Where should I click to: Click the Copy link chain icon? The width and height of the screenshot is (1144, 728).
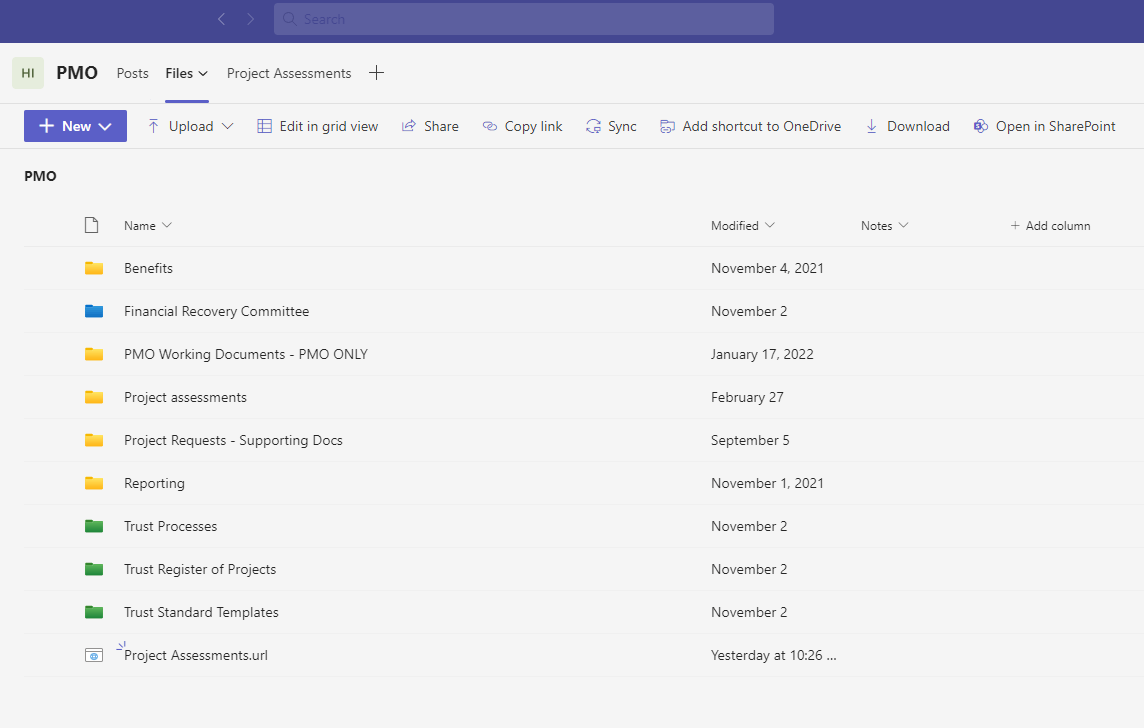[x=490, y=126]
